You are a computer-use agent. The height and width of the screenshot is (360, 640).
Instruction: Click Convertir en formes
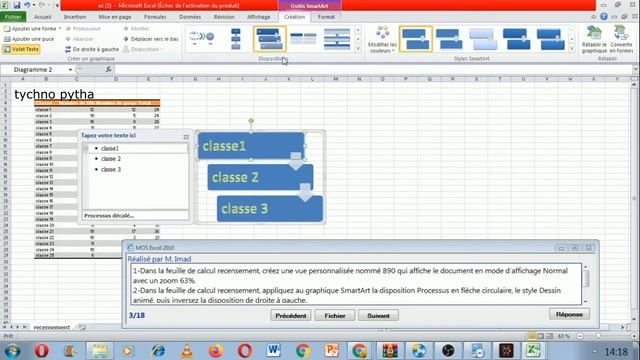(621, 39)
